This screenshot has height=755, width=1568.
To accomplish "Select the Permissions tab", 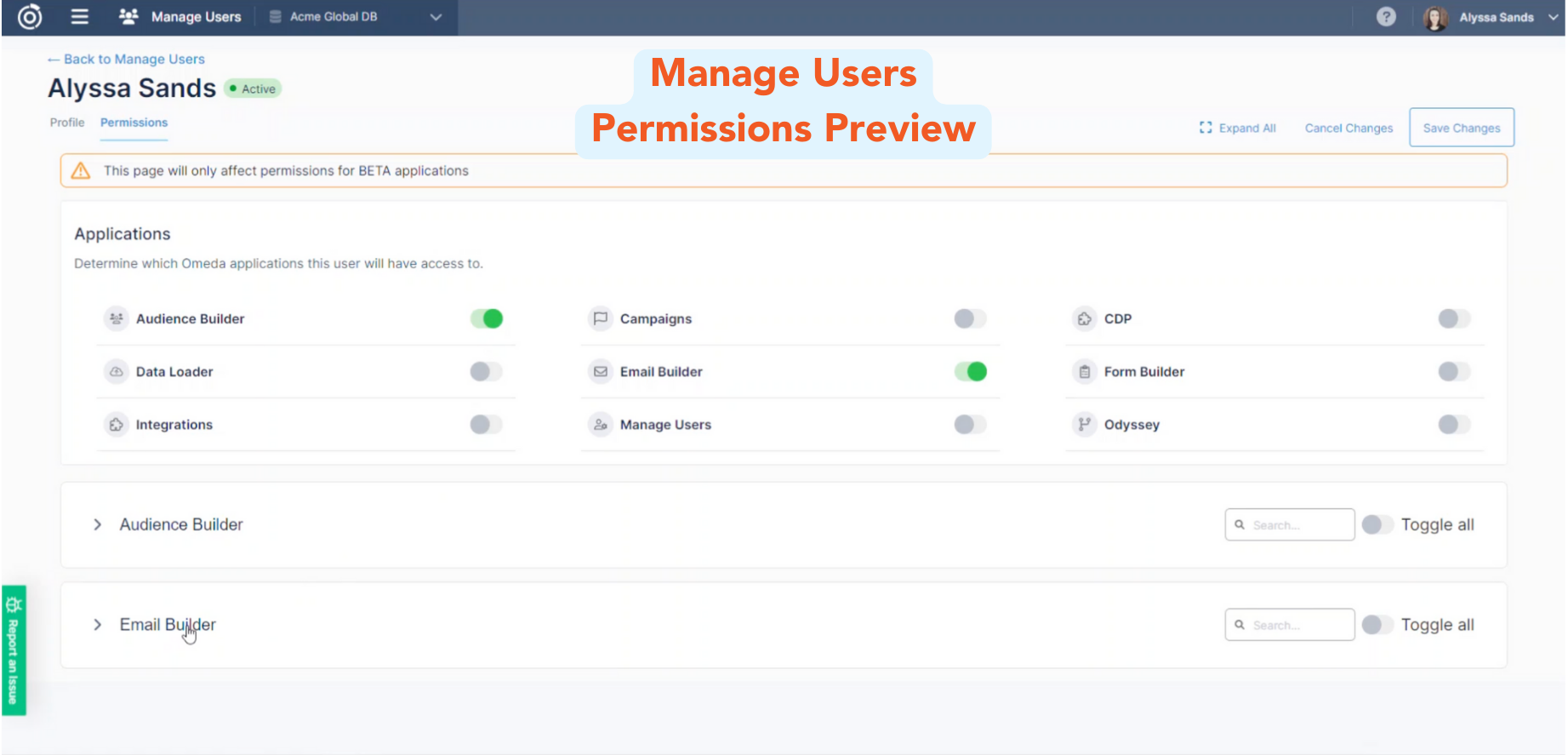I will tap(134, 123).
